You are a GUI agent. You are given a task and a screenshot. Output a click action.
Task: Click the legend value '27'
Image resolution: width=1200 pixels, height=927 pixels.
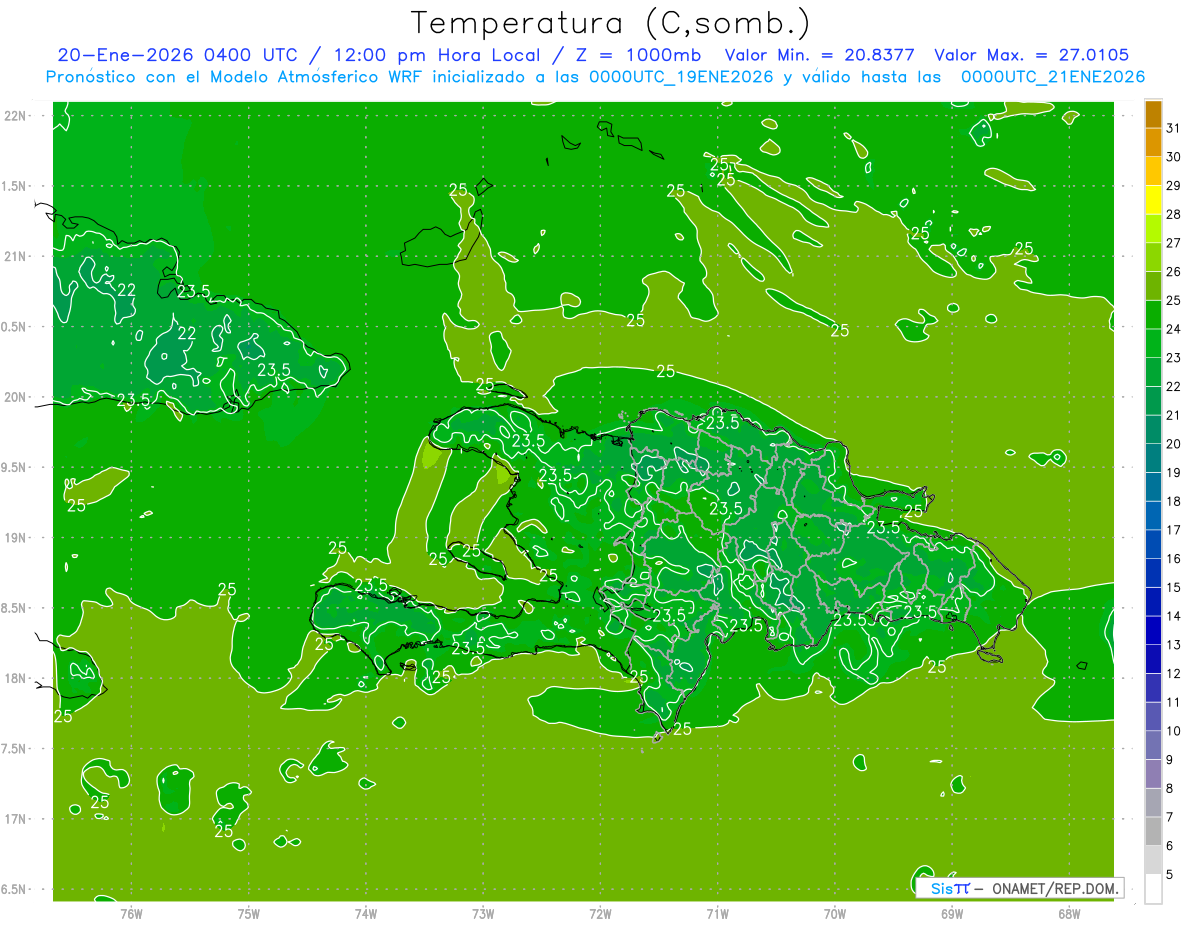[1173, 243]
